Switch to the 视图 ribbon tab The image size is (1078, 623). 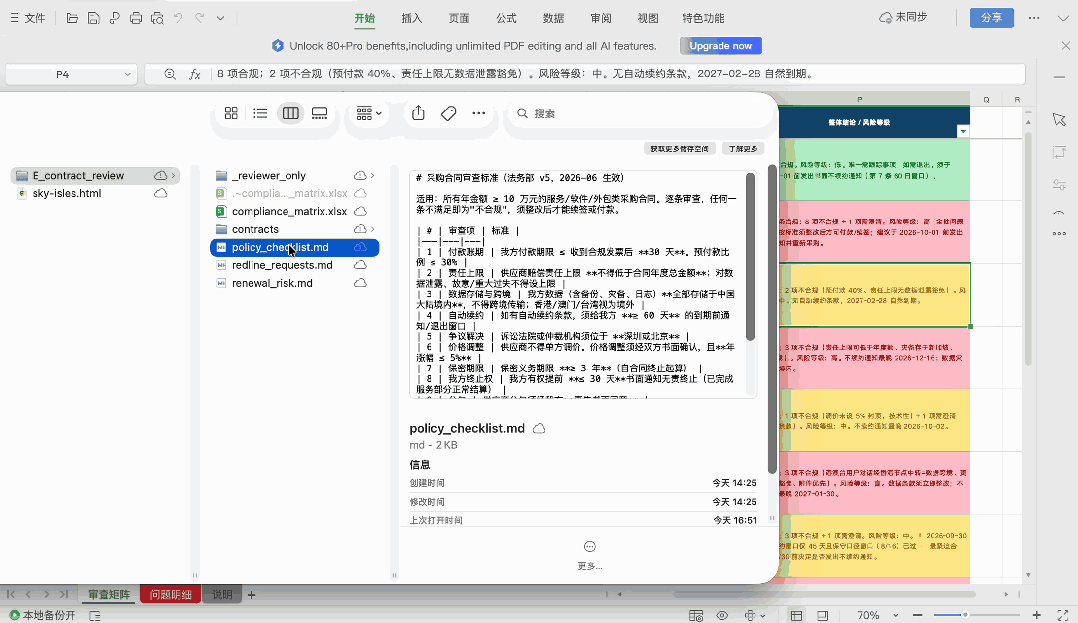(648, 19)
